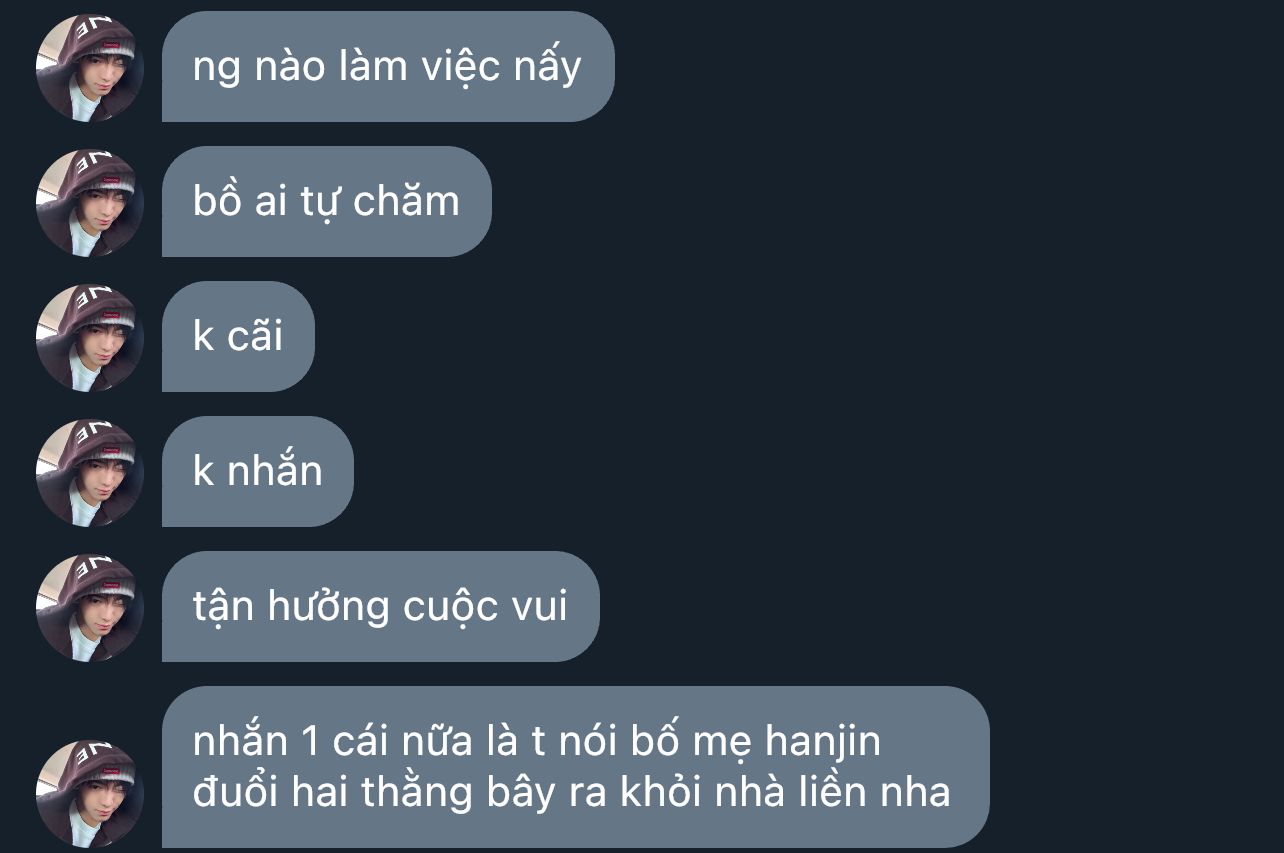Click the word "nấy" in the first message
Image resolution: width=1284 pixels, height=853 pixels.
547,68
